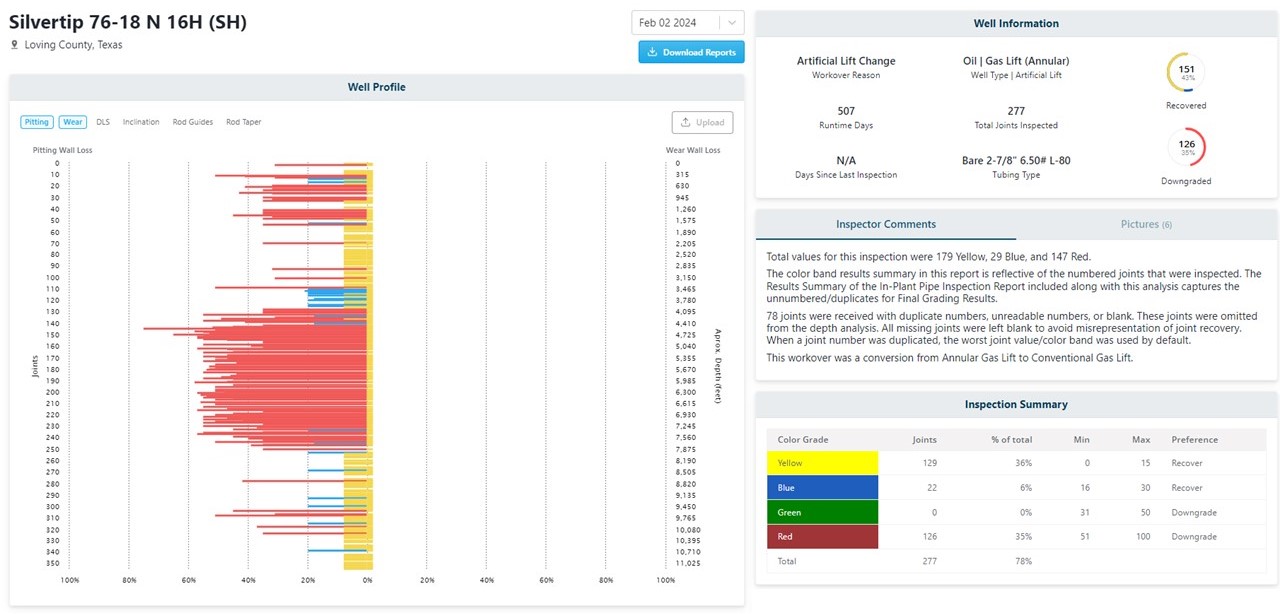
Task: Click the 129 joints cell in Yellow row
Action: point(929,463)
